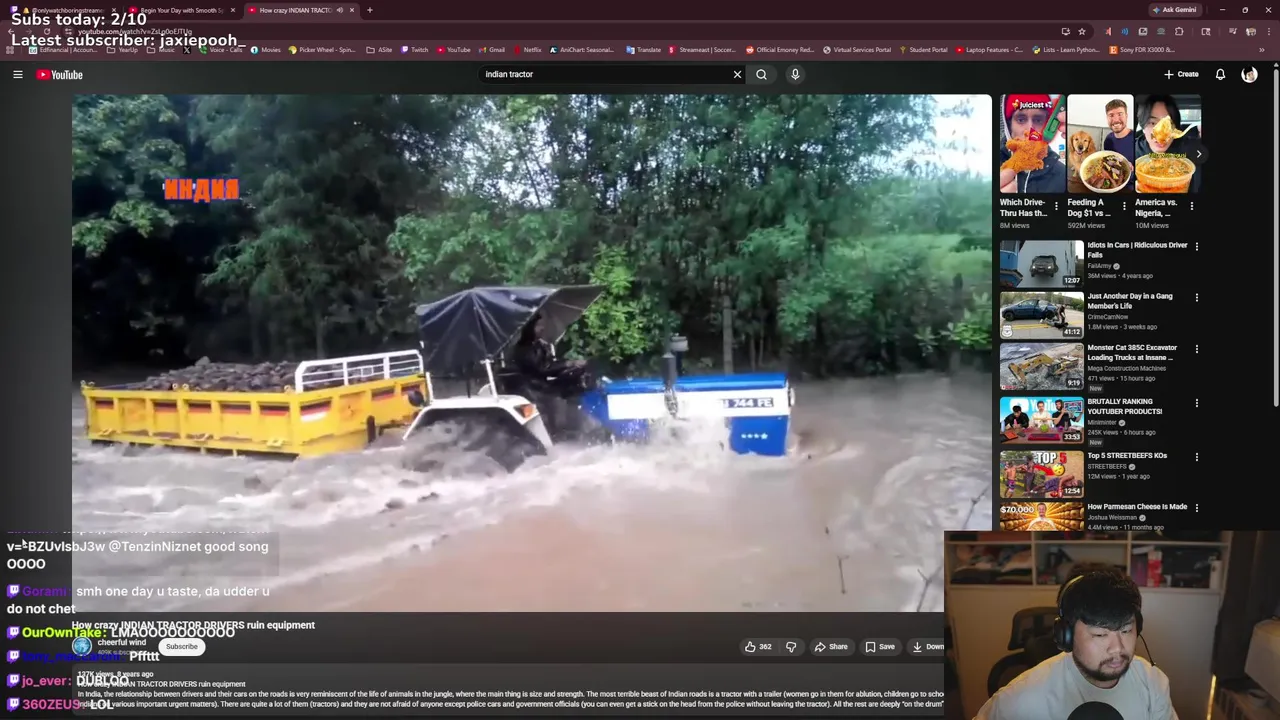Open options for 'Just Another Day' video
This screenshot has width=1280, height=720.
(1196, 297)
